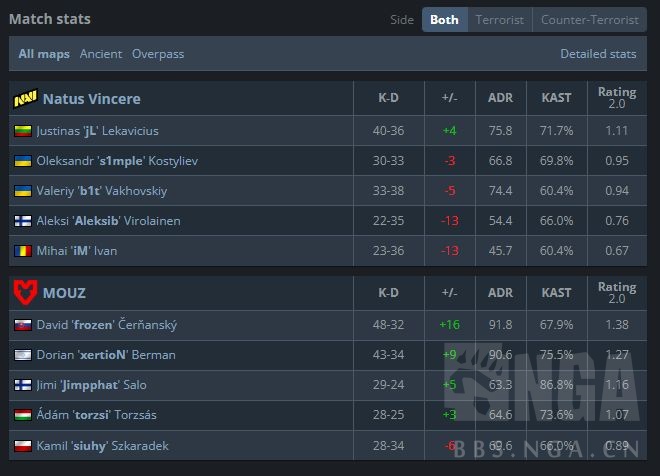Click the Polish flag beside siuhy
The width and height of the screenshot is (660, 476).
point(23,445)
